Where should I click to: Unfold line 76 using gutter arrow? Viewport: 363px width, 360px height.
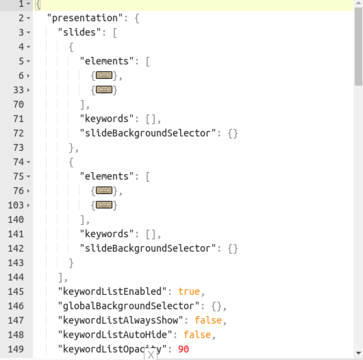[28, 191]
